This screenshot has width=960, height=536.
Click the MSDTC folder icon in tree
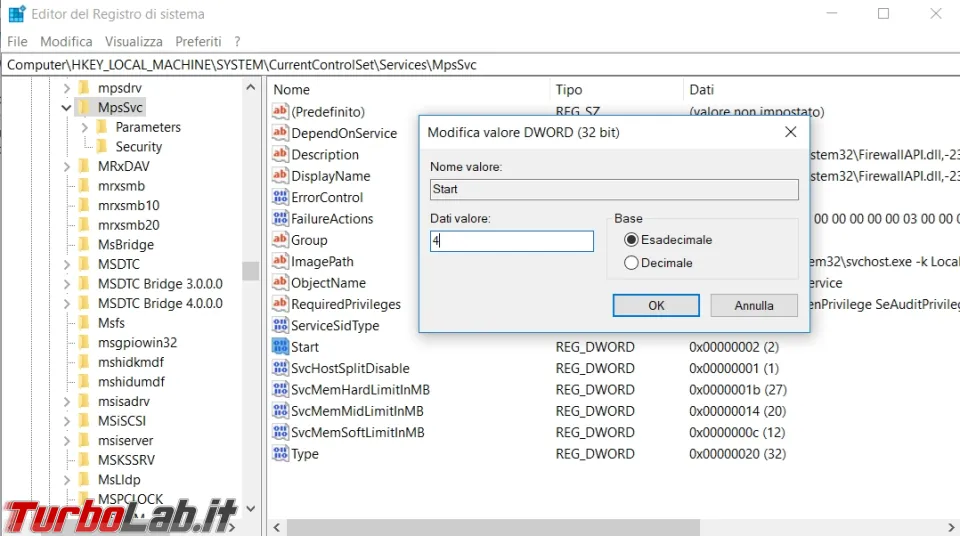point(84,264)
